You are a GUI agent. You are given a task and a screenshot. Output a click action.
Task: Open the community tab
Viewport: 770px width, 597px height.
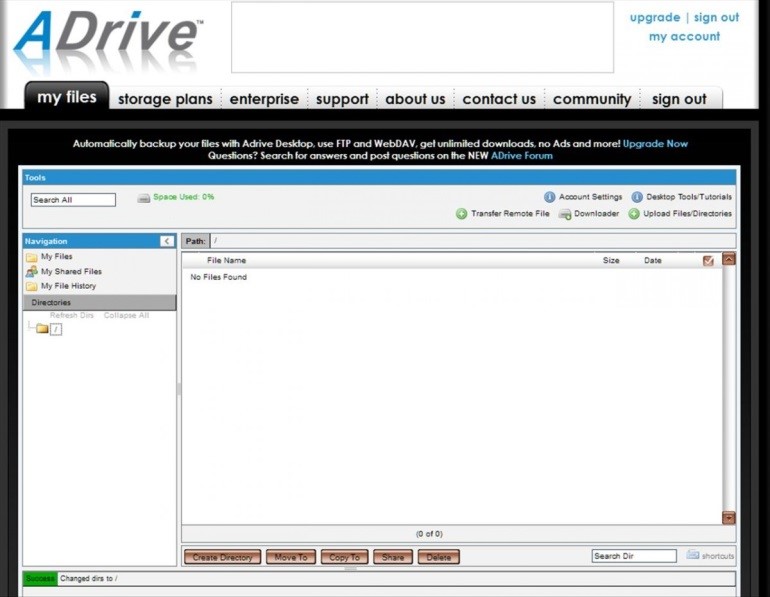592,99
